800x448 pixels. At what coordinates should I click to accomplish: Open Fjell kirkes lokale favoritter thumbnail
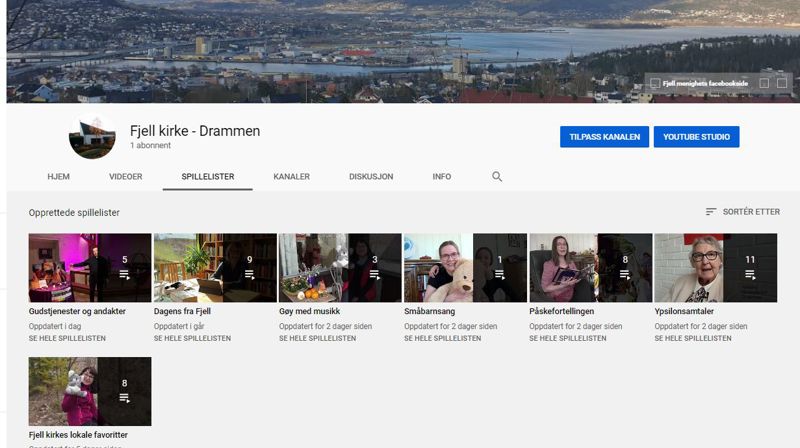[x=90, y=391]
